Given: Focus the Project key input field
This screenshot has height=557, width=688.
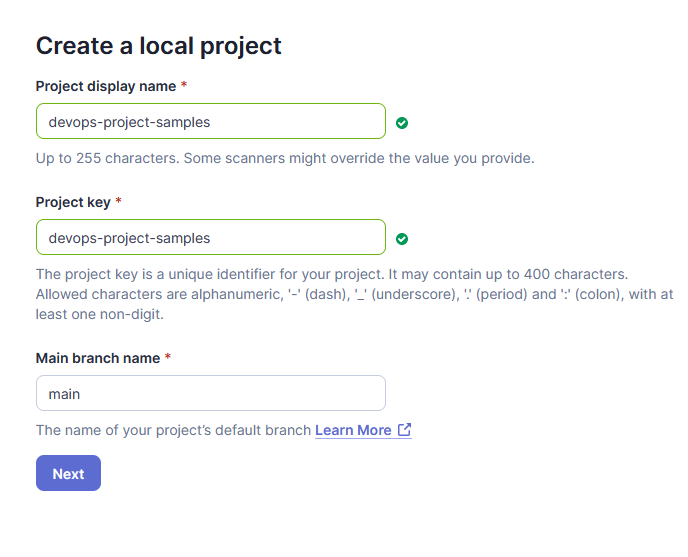Looking at the screenshot, I should (211, 237).
